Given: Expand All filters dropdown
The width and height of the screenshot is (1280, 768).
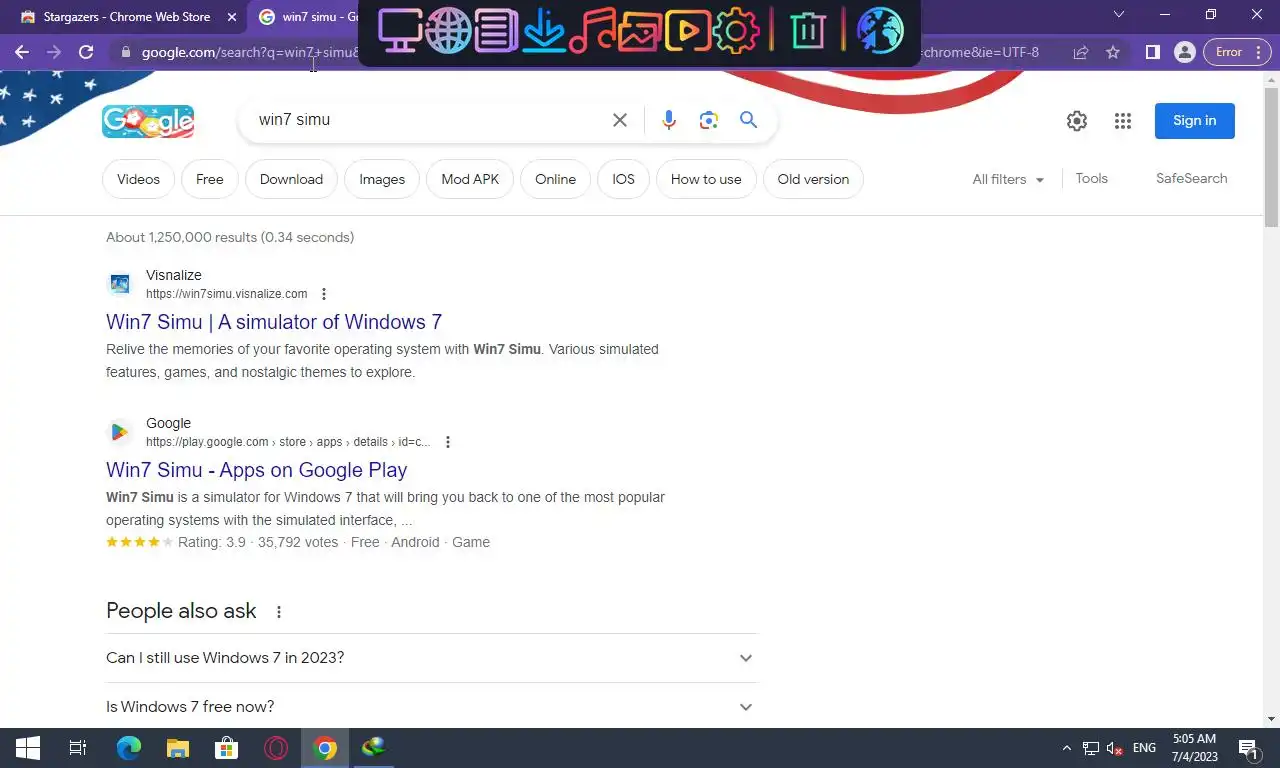Looking at the screenshot, I should coord(1008,179).
